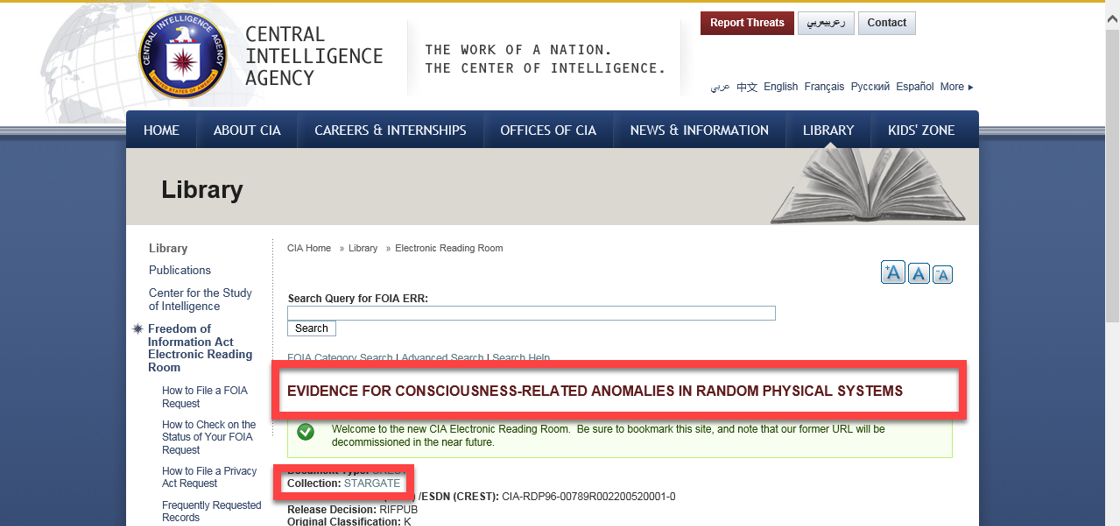
Task: Click the largest text size icon
Action: [x=893, y=272]
